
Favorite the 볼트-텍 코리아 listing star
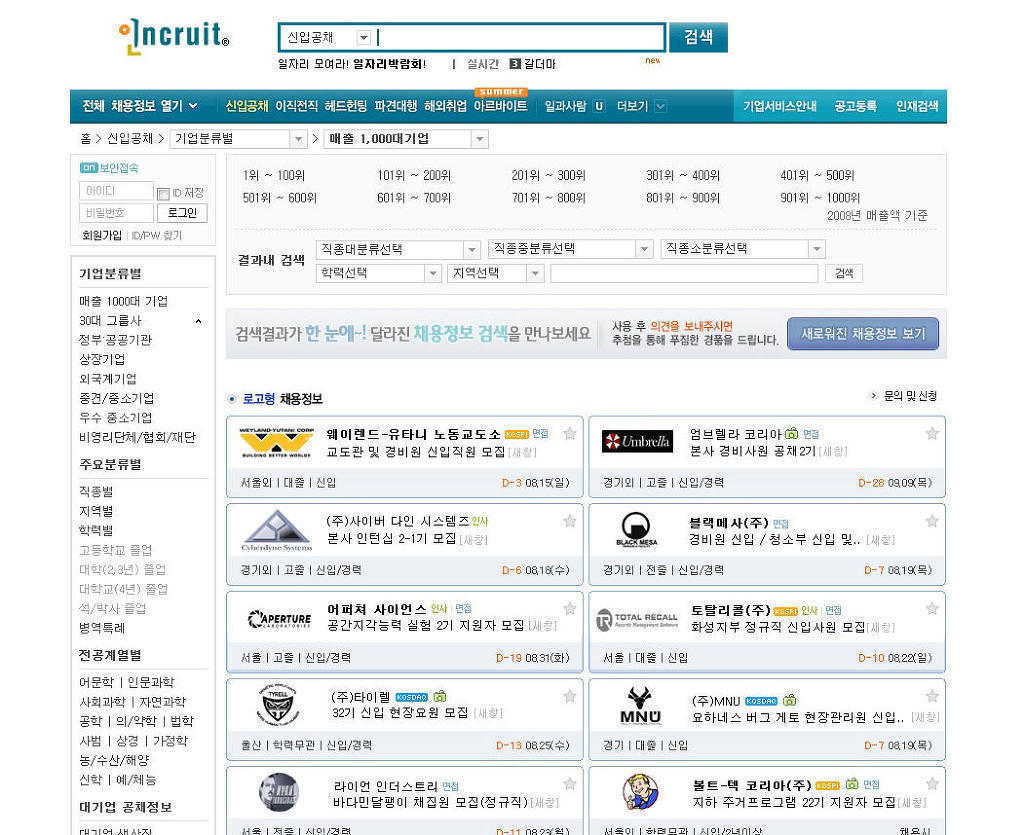pyautogui.click(x=932, y=783)
